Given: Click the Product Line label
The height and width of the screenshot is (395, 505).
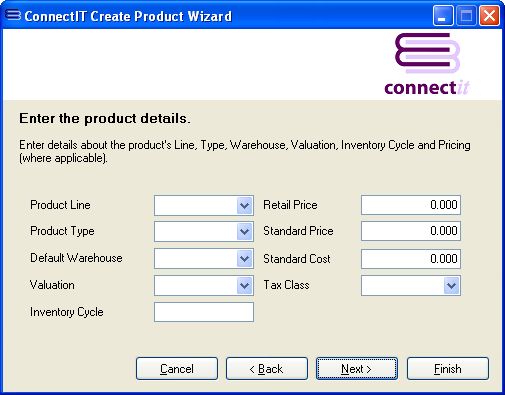Looking at the screenshot, I should pos(60,205).
